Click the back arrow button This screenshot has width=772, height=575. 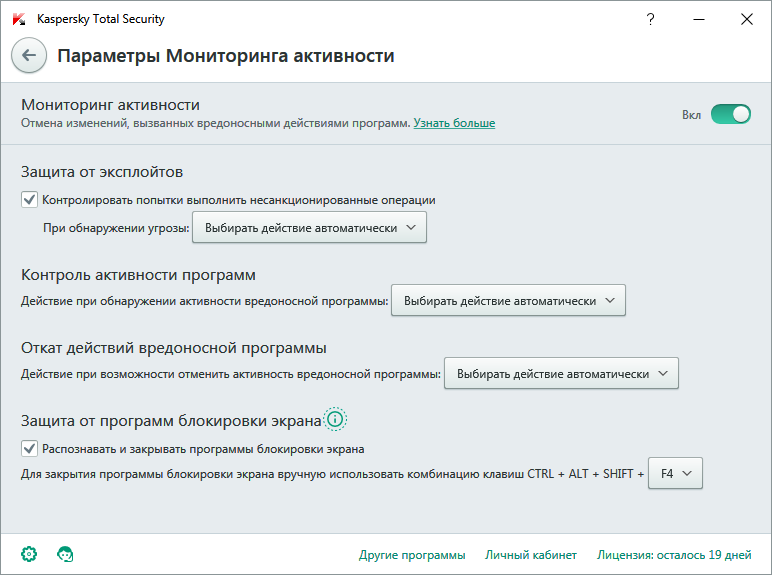coord(28,56)
